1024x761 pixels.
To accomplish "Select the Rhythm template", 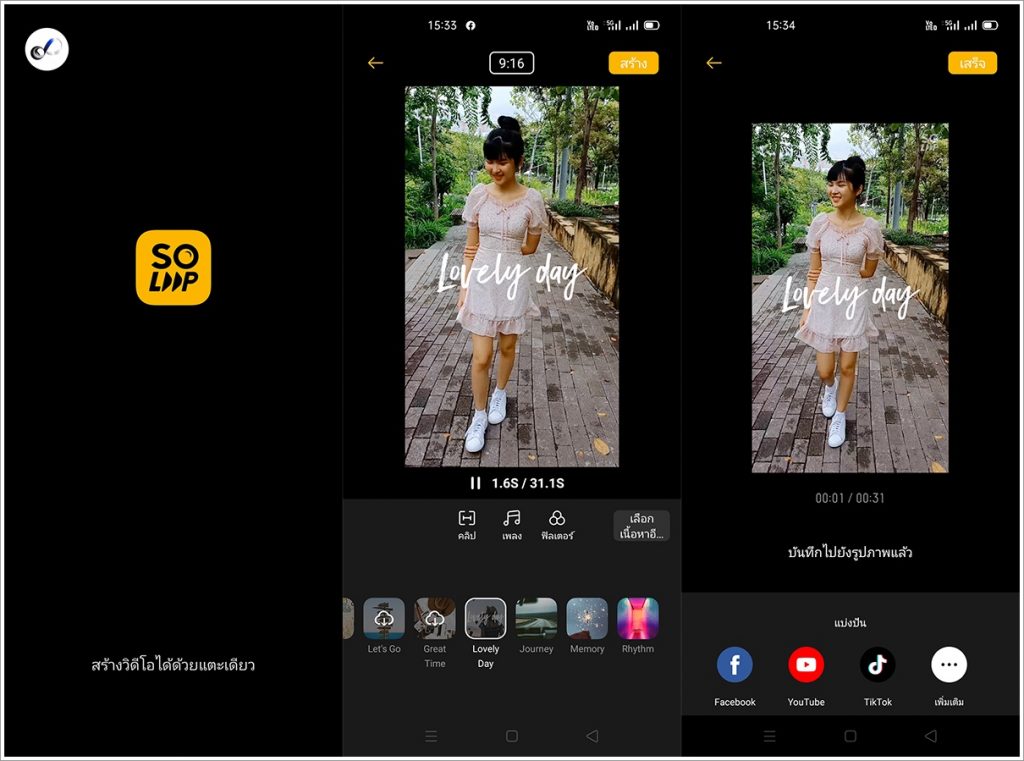I will tap(637, 618).
